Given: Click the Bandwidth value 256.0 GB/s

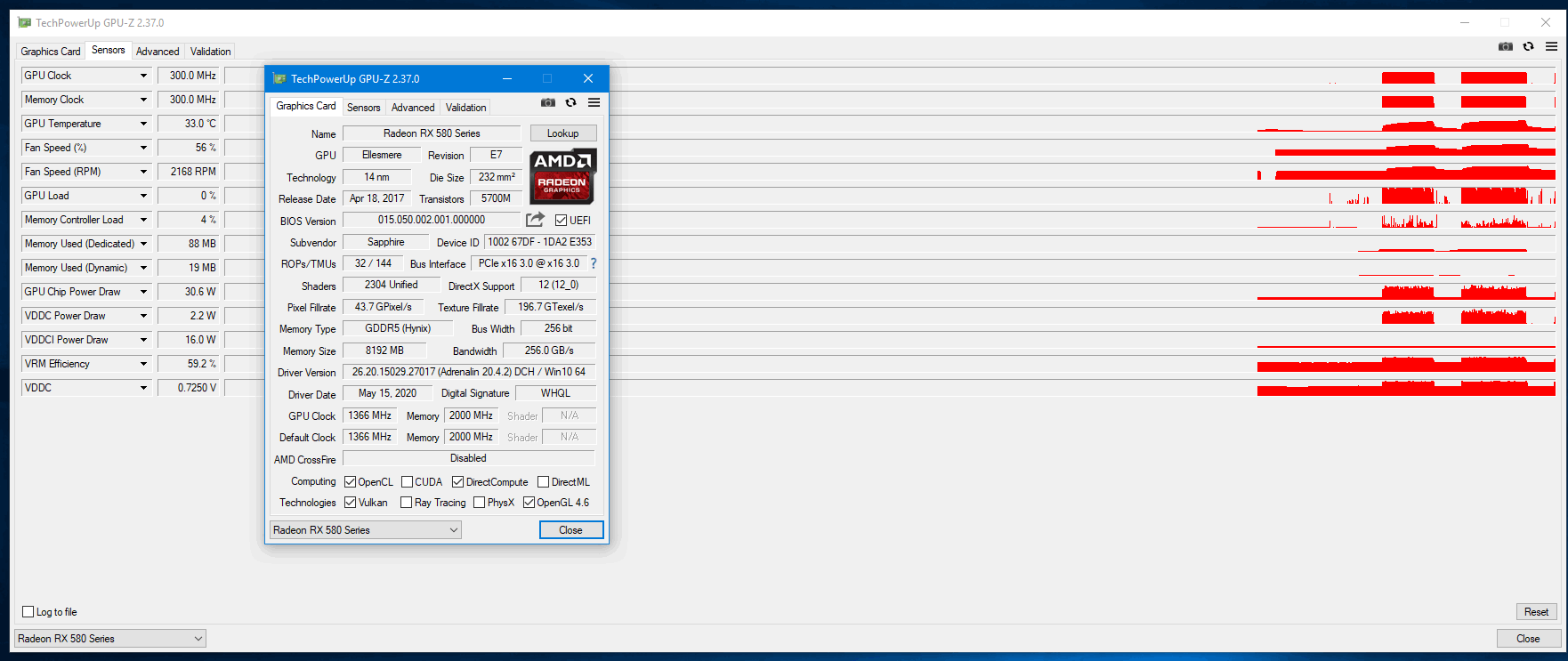Looking at the screenshot, I should point(549,351).
